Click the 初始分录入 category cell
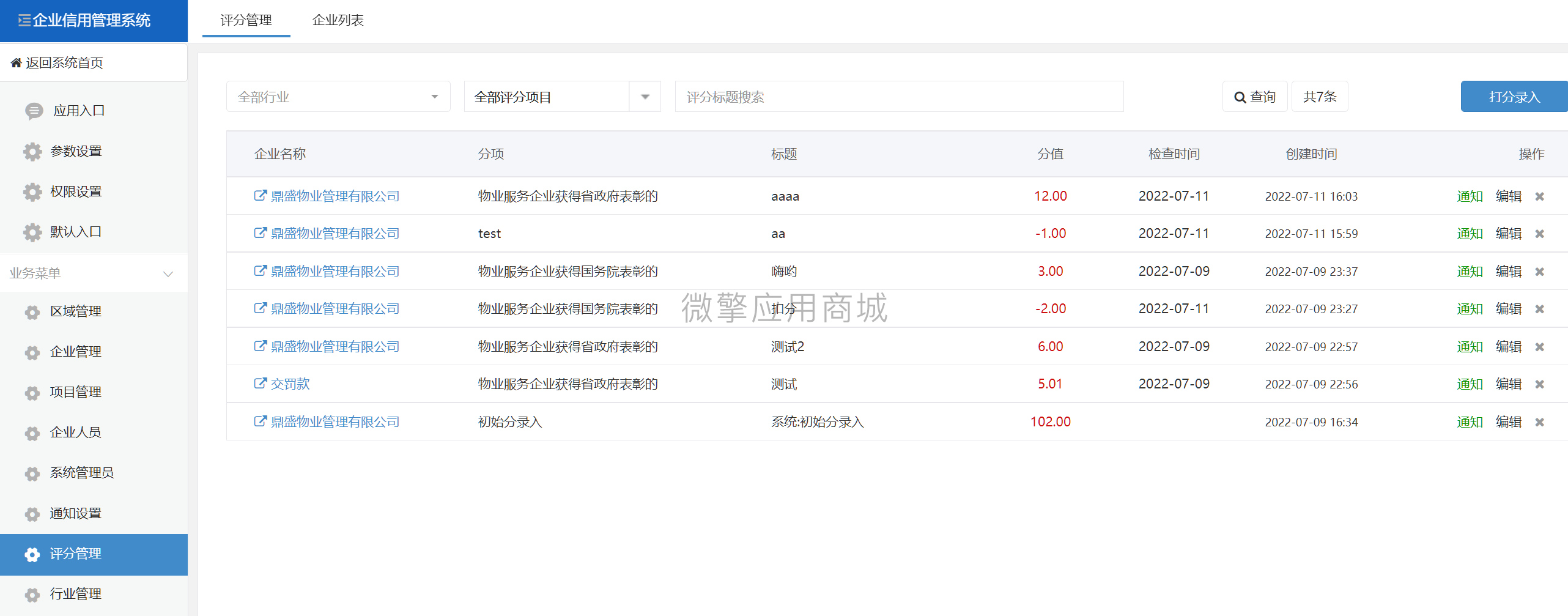Image resolution: width=1568 pixels, height=616 pixels. [x=510, y=422]
